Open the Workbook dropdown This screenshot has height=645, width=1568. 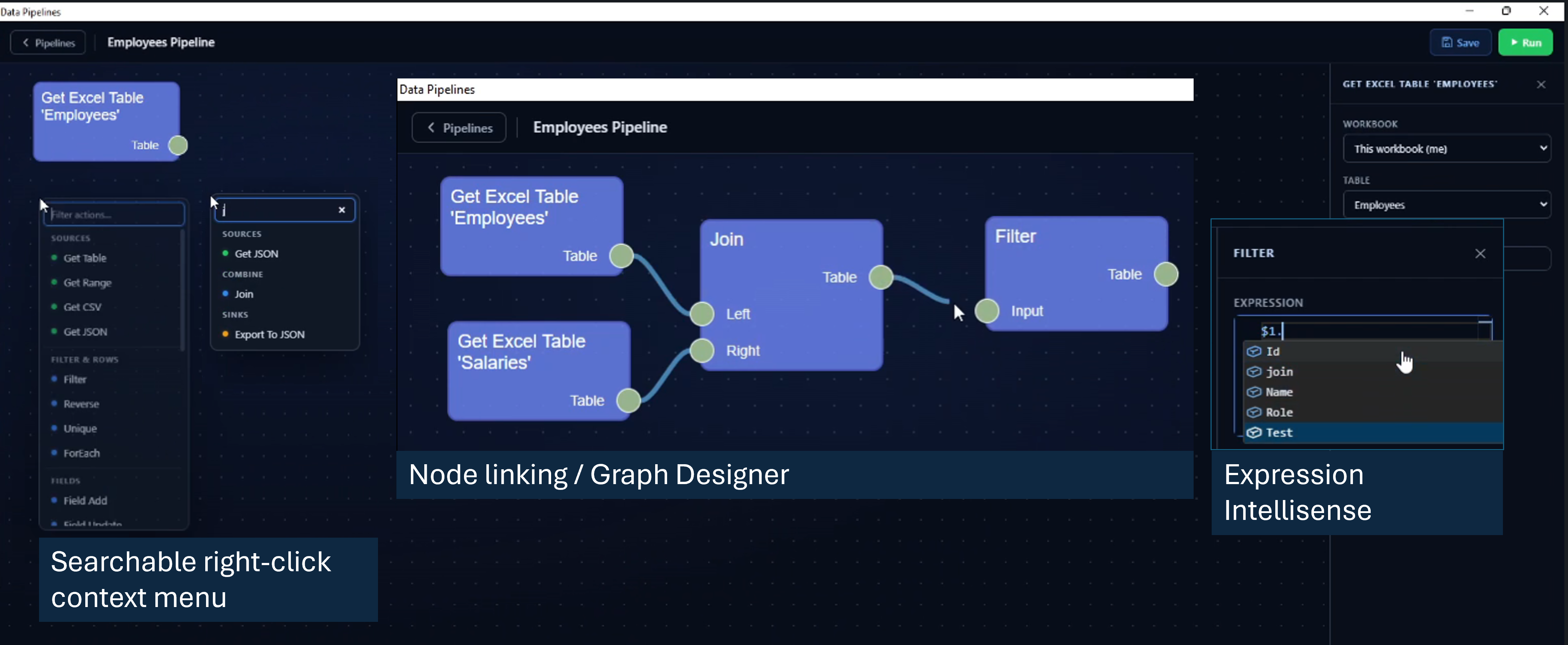click(1446, 149)
